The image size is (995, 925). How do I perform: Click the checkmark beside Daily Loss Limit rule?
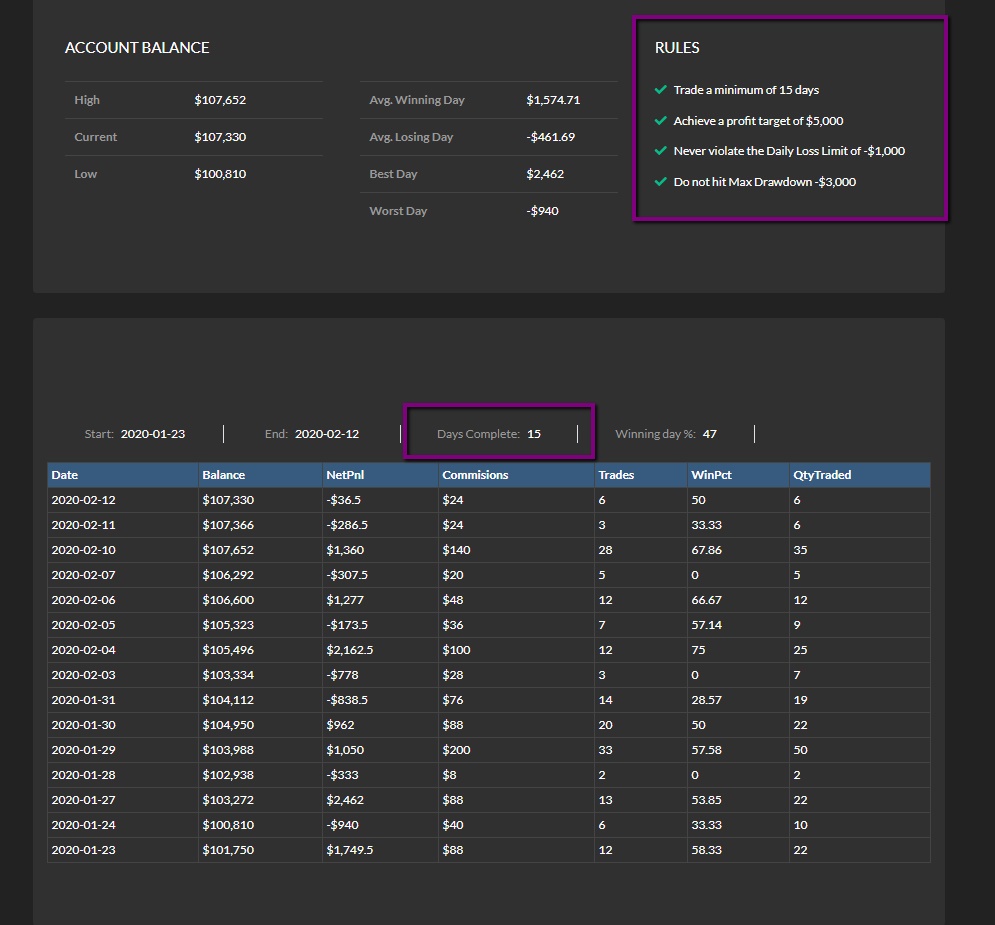[x=661, y=150]
